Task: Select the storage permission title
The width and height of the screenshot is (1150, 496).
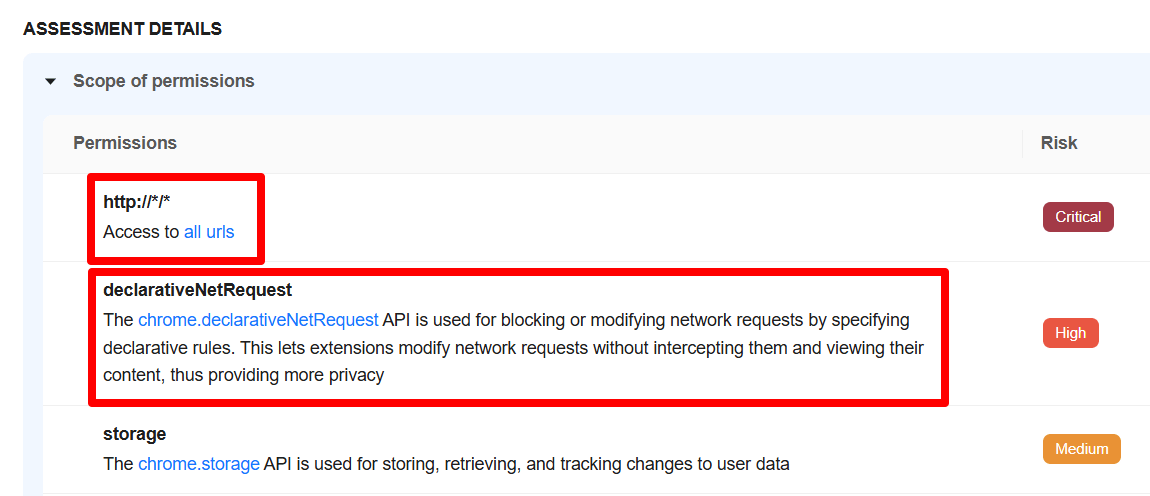Action: click(x=134, y=434)
